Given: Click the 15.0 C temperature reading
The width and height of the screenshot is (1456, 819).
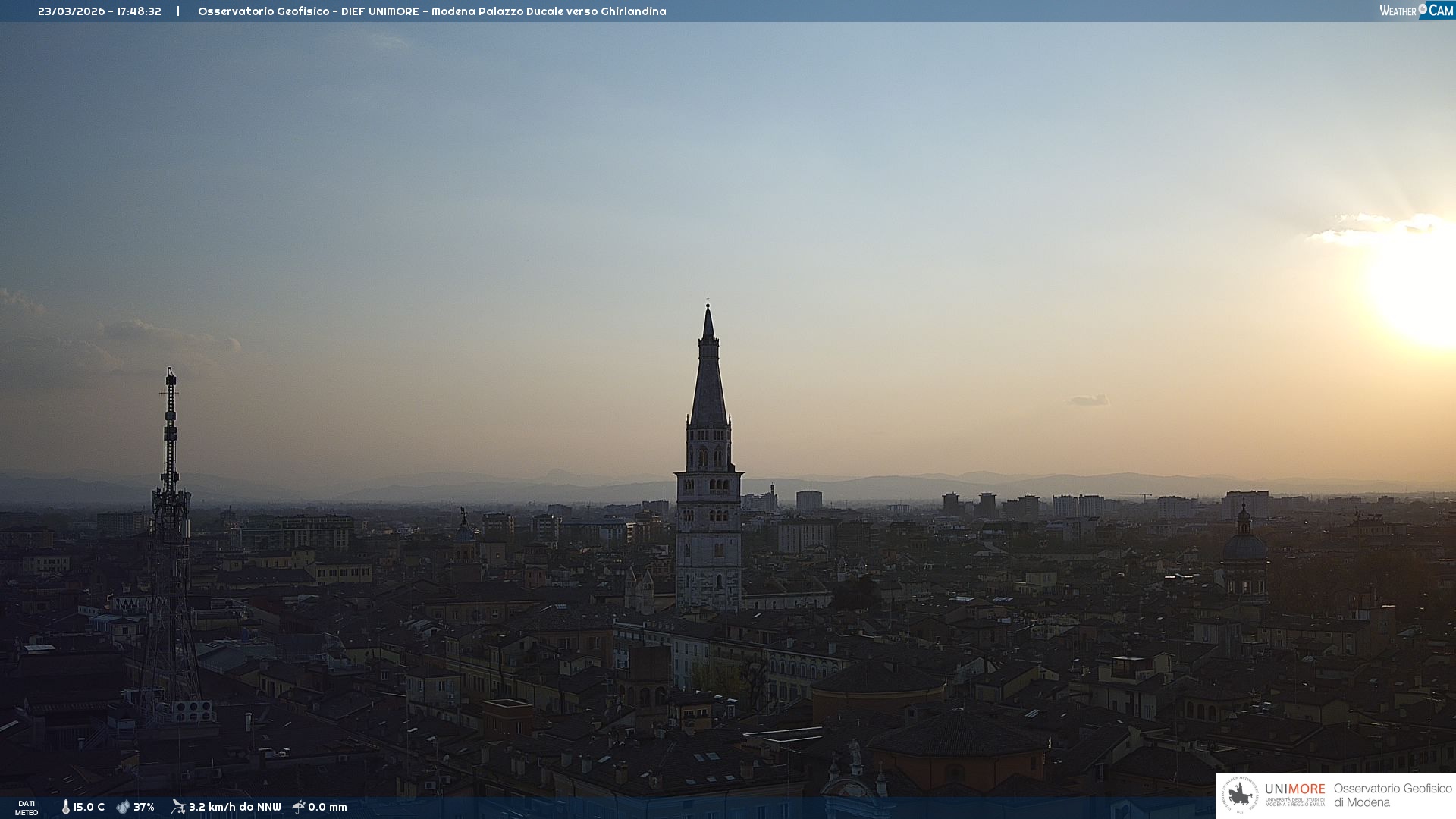Looking at the screenshot, I should tap(89, 808).
